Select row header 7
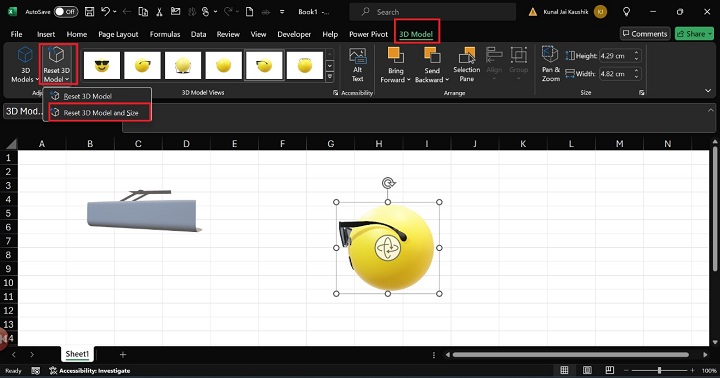The height and width of the screenshot is (378, 720). (8, 241)
